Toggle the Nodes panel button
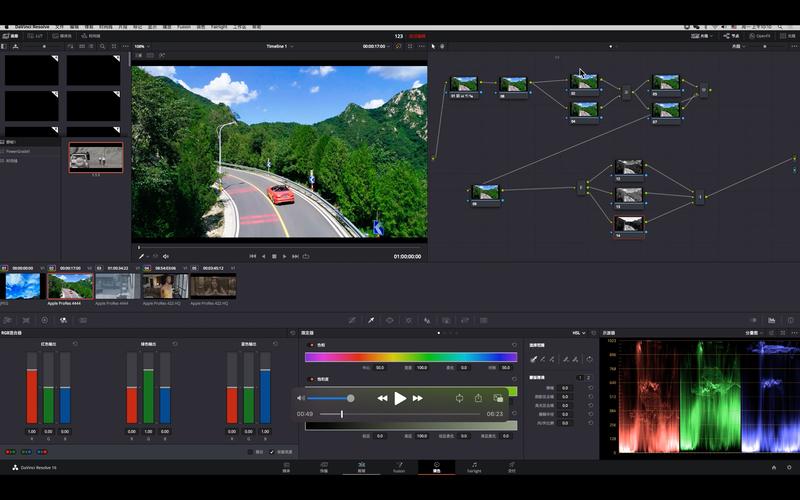The image size is (800, 500). pos(732,36)
